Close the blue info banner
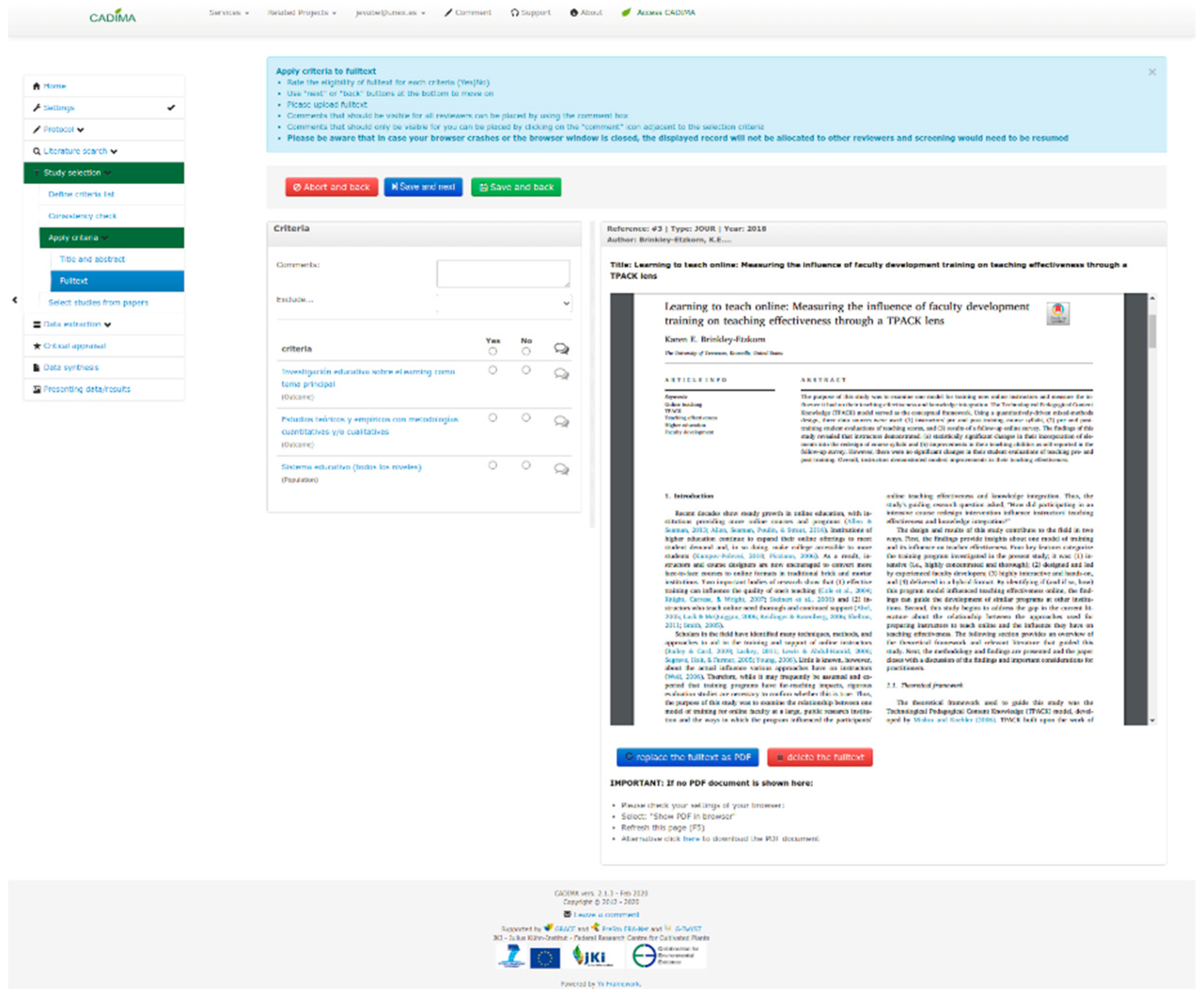The width and height of the screenshot is (1204, 997). tap(1152, 72)
